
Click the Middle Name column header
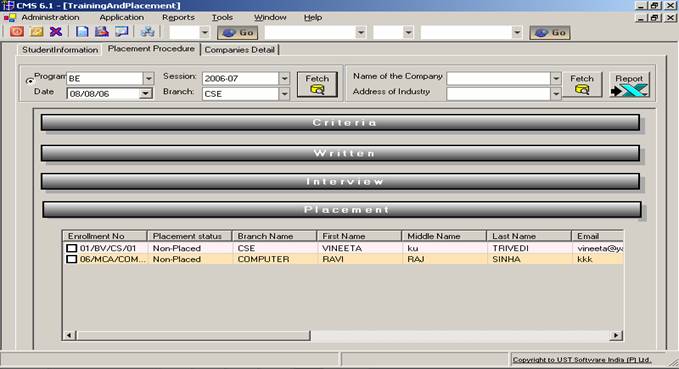[x=444, y=236]
